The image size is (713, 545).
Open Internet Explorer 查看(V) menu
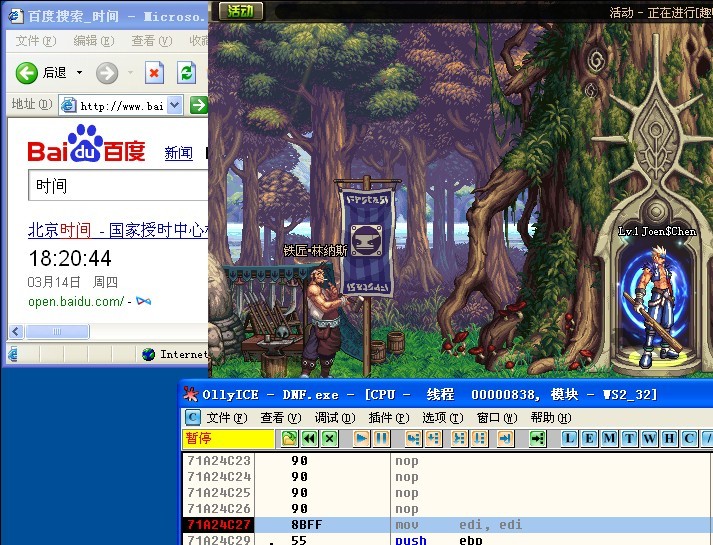(152, 41)
